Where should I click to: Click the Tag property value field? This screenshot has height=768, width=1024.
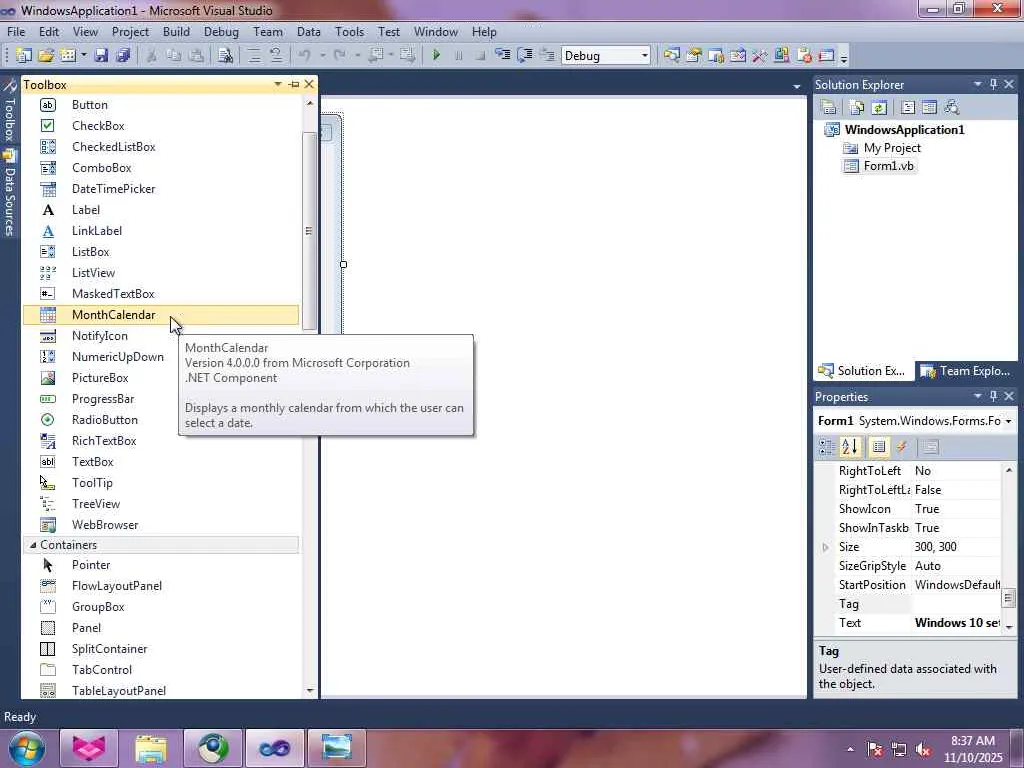[956, 604]
